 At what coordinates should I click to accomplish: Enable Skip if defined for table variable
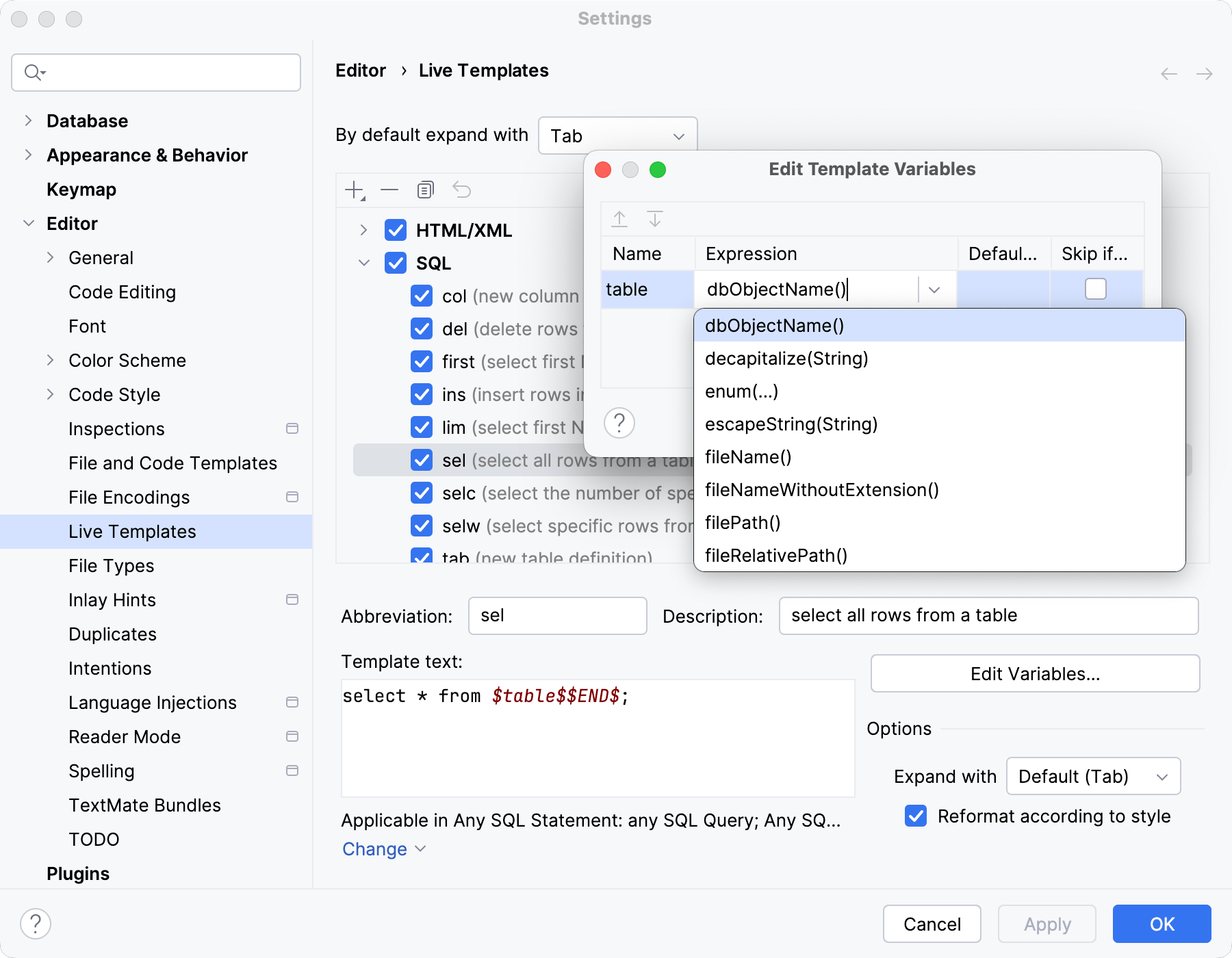(1094, 289)
